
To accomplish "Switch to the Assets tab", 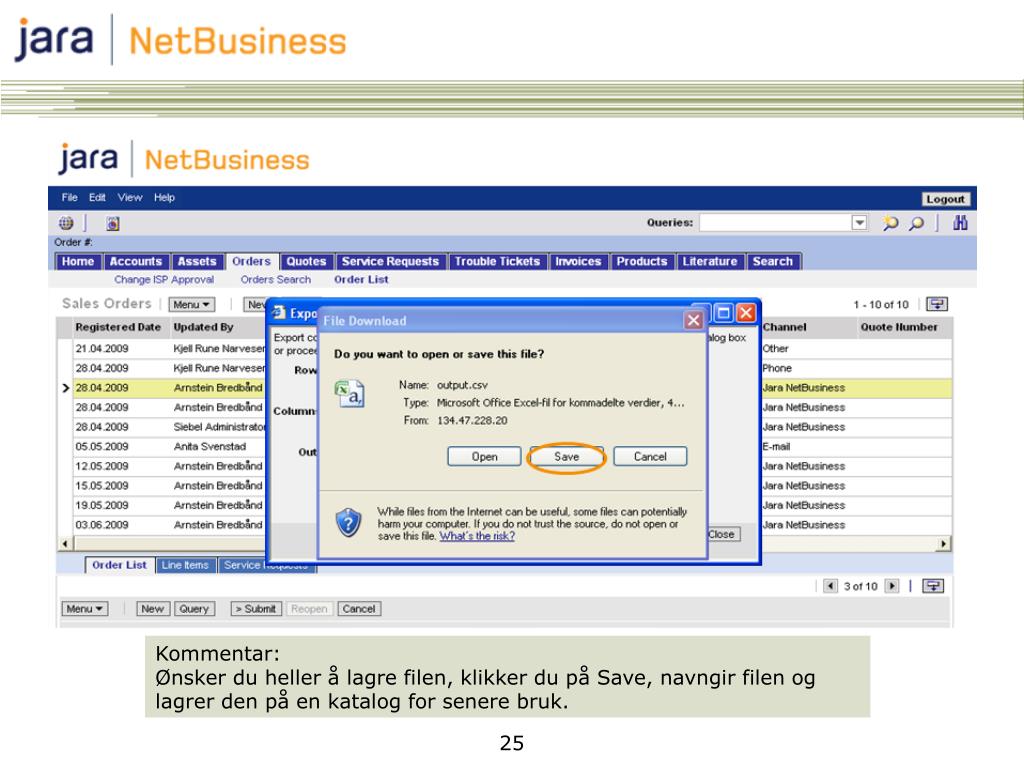I will click(197, 261).
